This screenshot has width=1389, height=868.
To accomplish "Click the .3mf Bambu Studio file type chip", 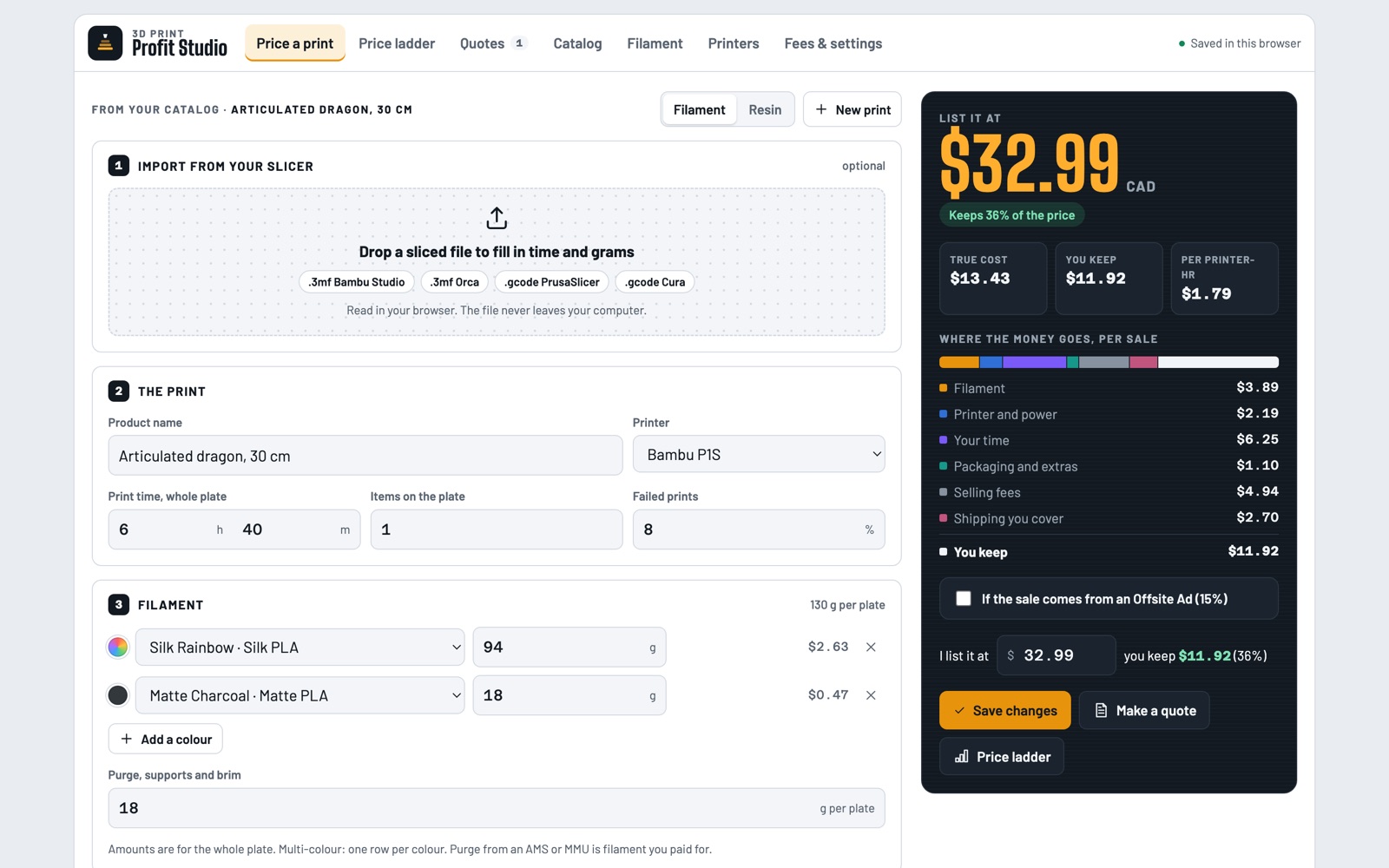I will [x=357, y=282].
